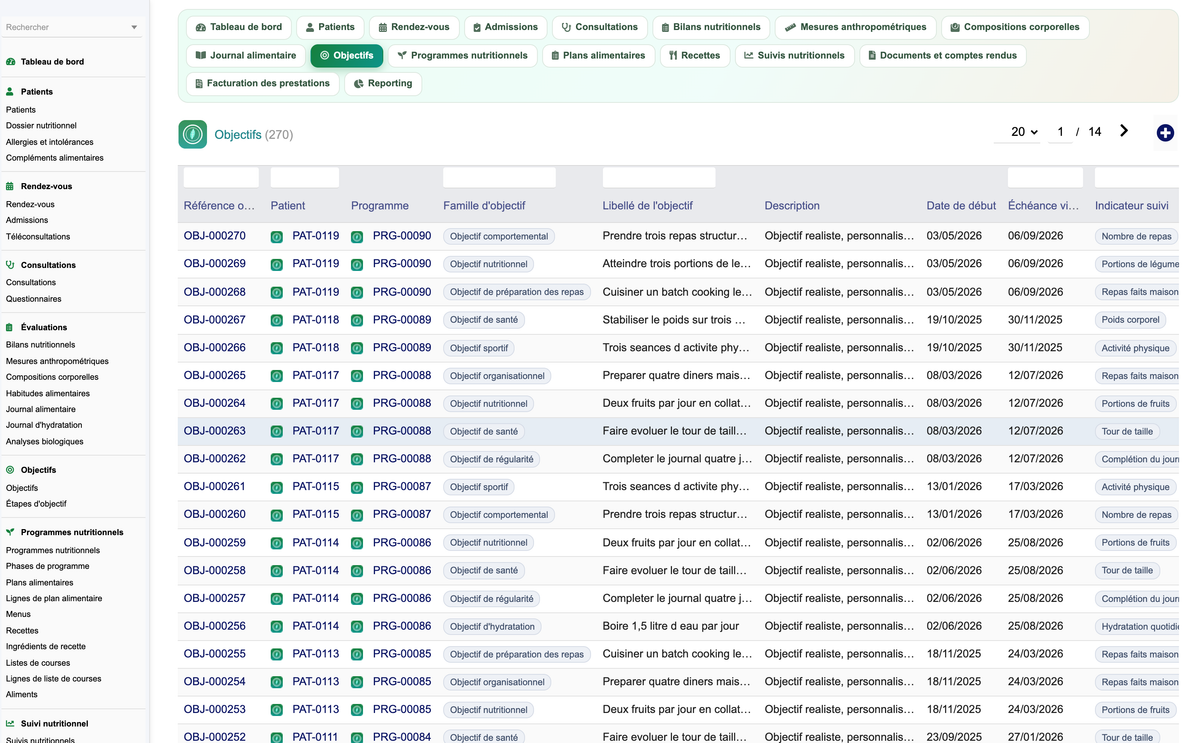Open Facturation des prestations tab
This screenshot has width=1200, height=743.
click(262, 84)
